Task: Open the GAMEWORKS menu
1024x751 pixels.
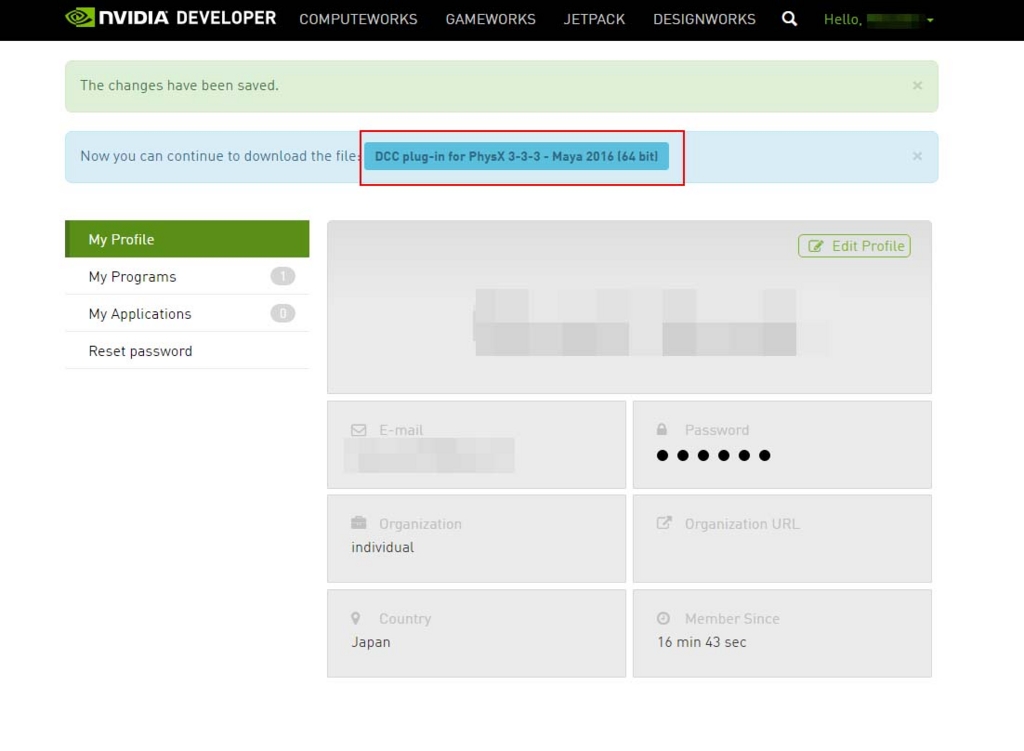Action: click(x=490, y=20)
